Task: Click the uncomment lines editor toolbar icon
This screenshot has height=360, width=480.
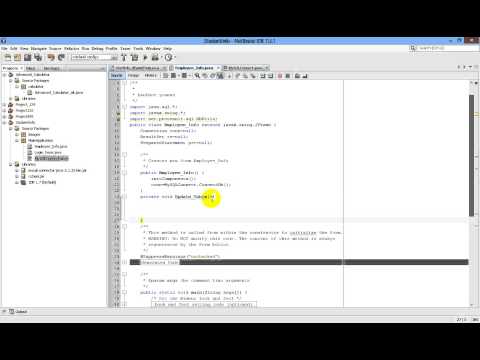Action: (305, 76)
